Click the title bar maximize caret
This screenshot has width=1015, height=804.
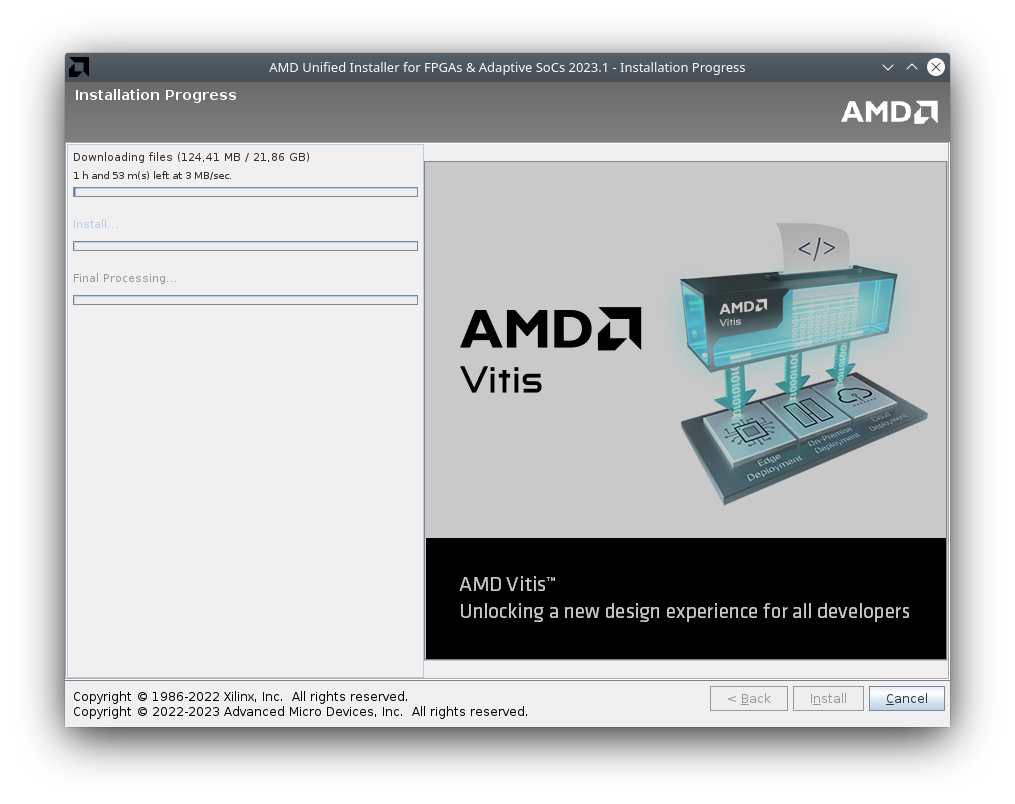tap(911, 67)
